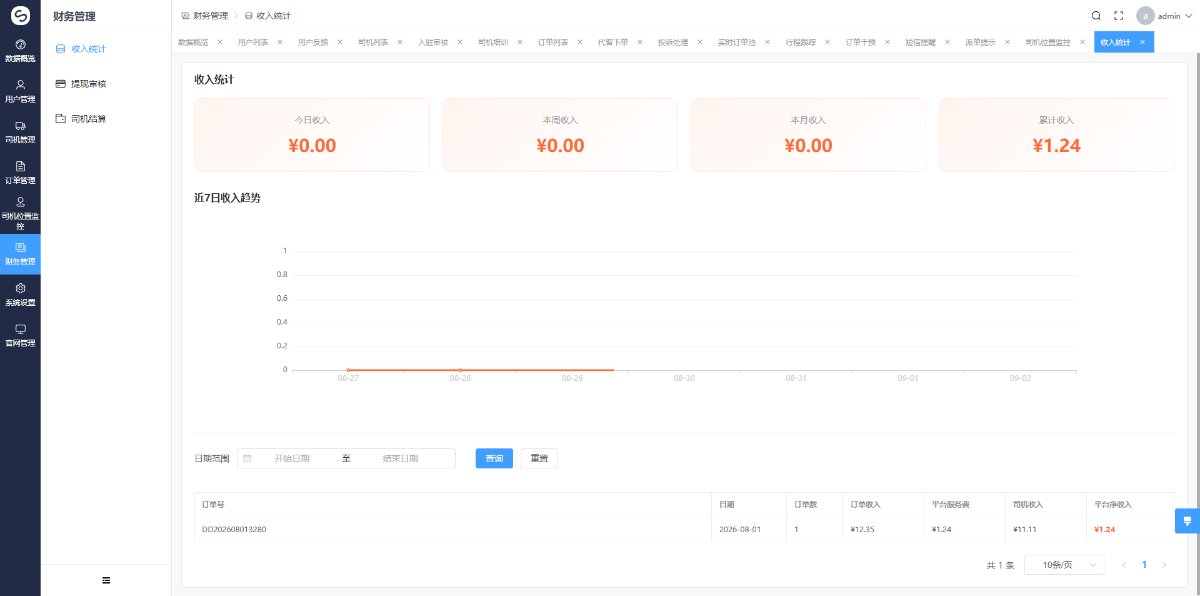Click the app logo at top left
The height and width of the screenshot is (596, 1200).
click(20, 15)
